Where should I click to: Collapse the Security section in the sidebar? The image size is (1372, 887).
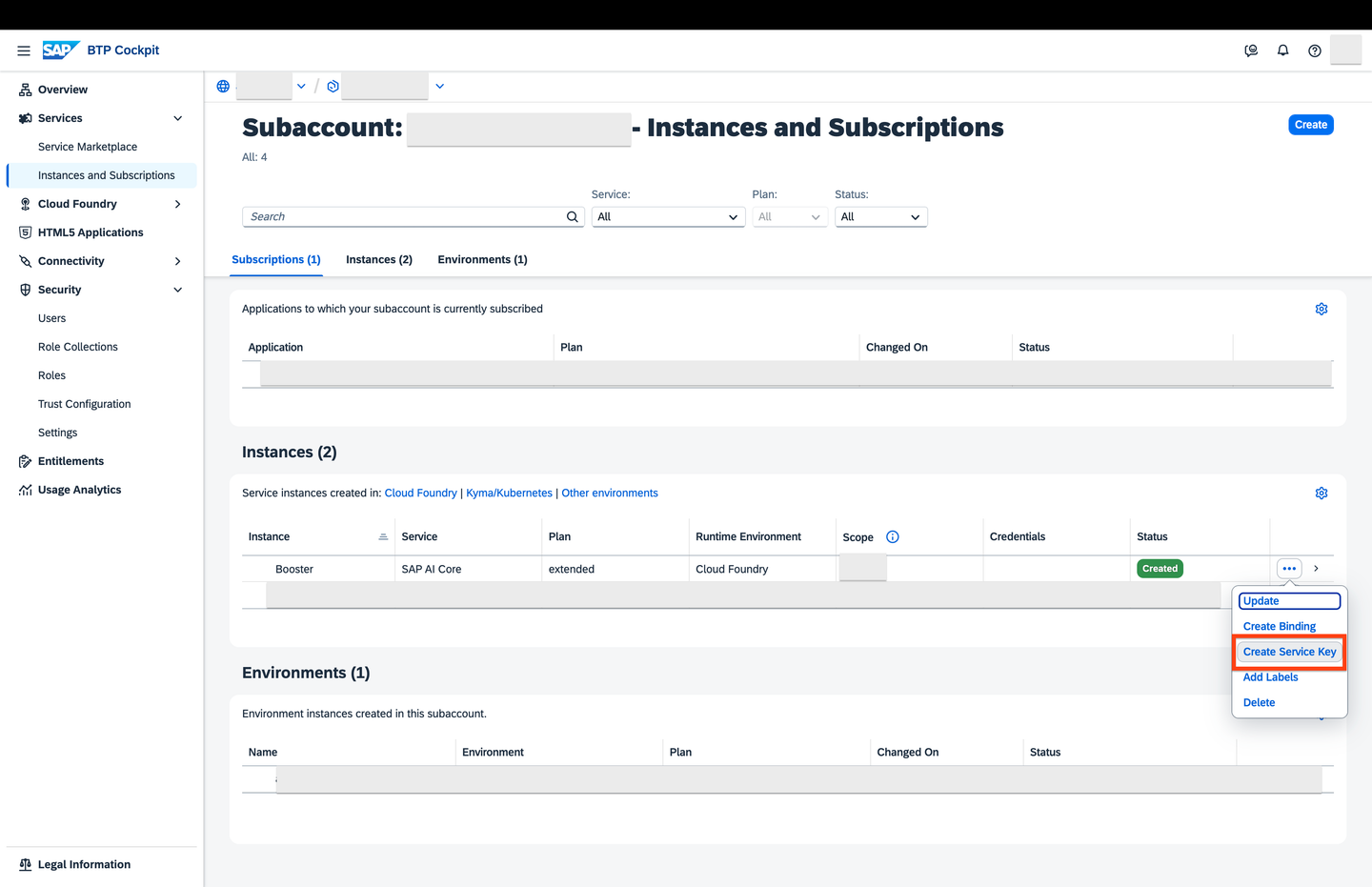tap(178, 290)
